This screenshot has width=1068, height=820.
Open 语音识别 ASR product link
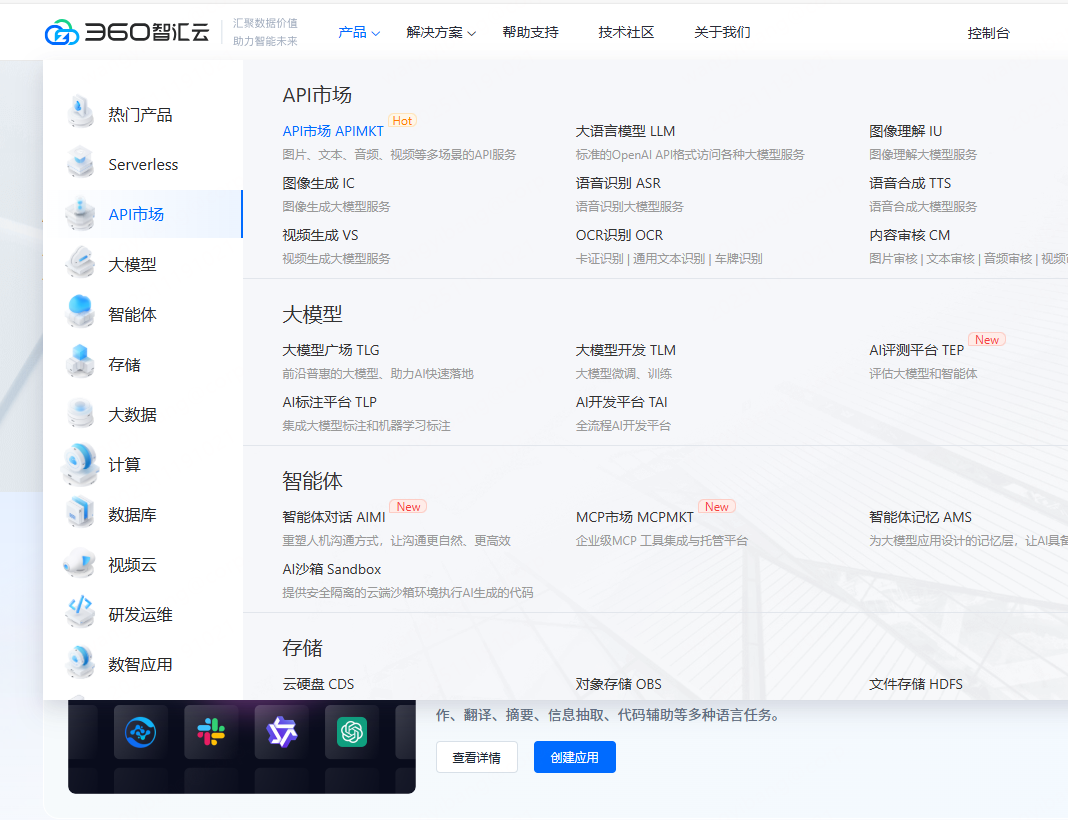click(618, 183)
